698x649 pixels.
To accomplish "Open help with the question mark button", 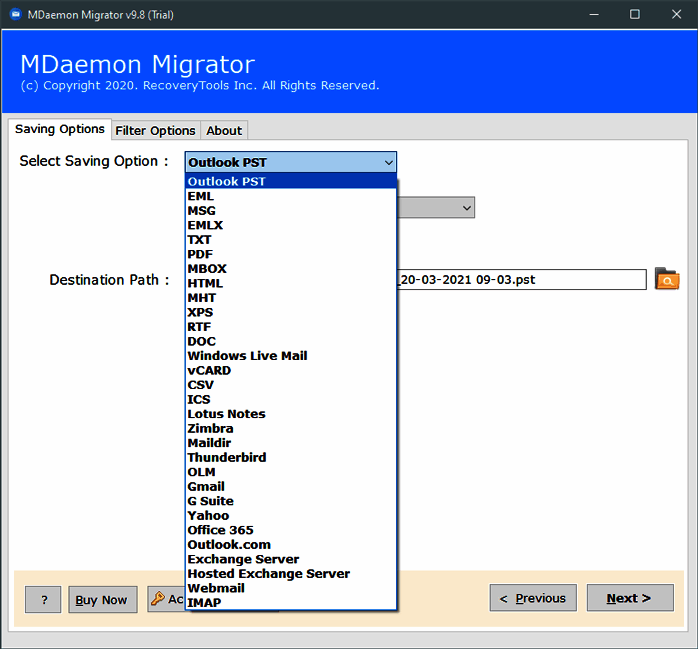I will coord(43,599).
